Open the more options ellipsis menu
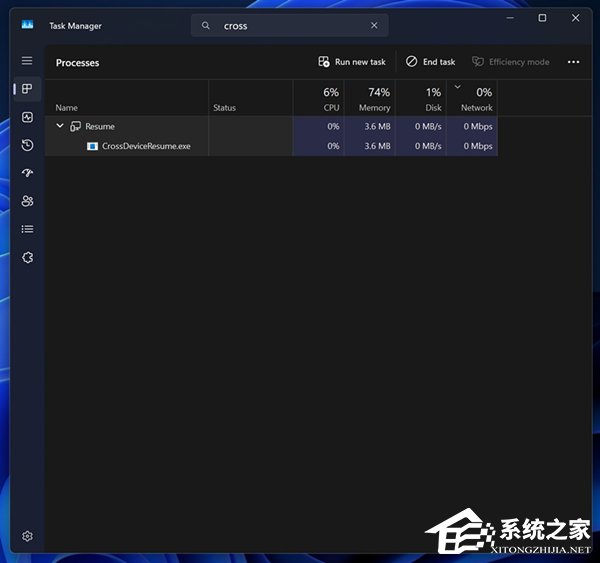Viewport: 600px width, 563px height. coord(573,62)
